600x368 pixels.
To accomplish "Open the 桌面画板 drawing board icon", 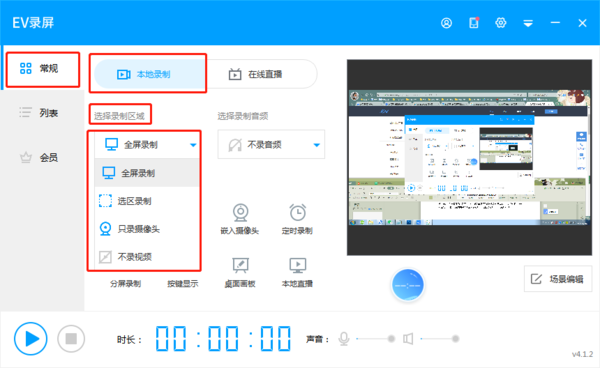I will pos(240,265).
